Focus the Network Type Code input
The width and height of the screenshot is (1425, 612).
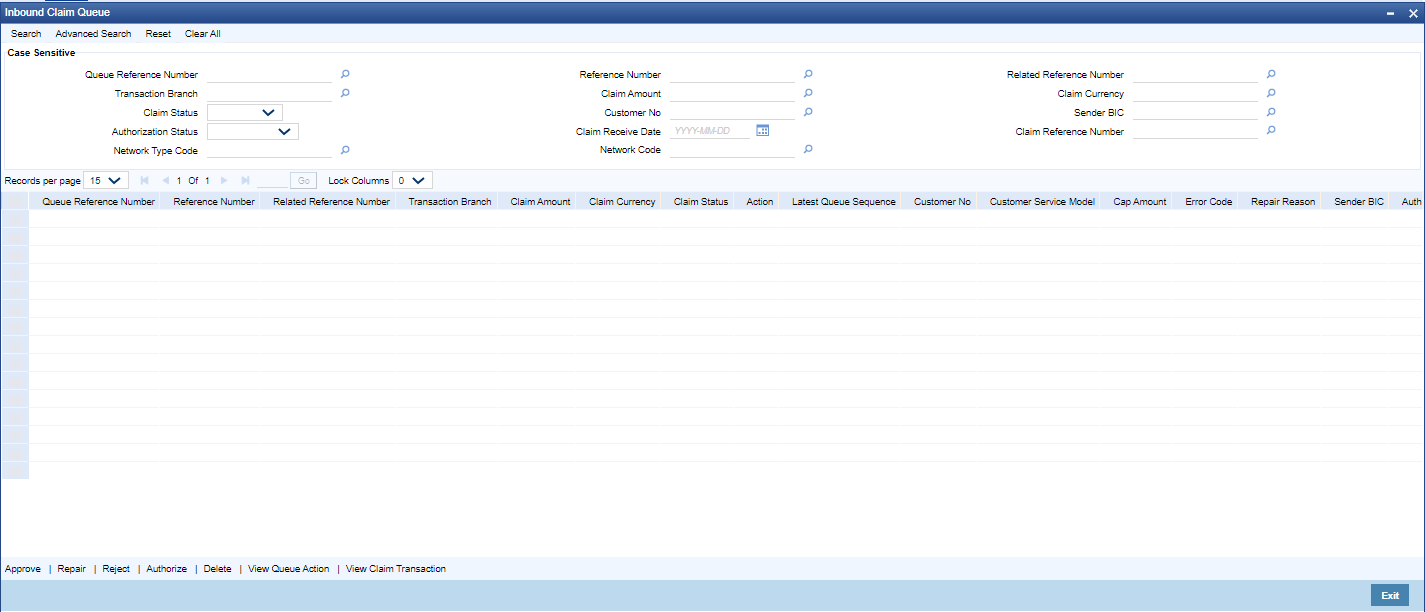[x=269, y=150]
